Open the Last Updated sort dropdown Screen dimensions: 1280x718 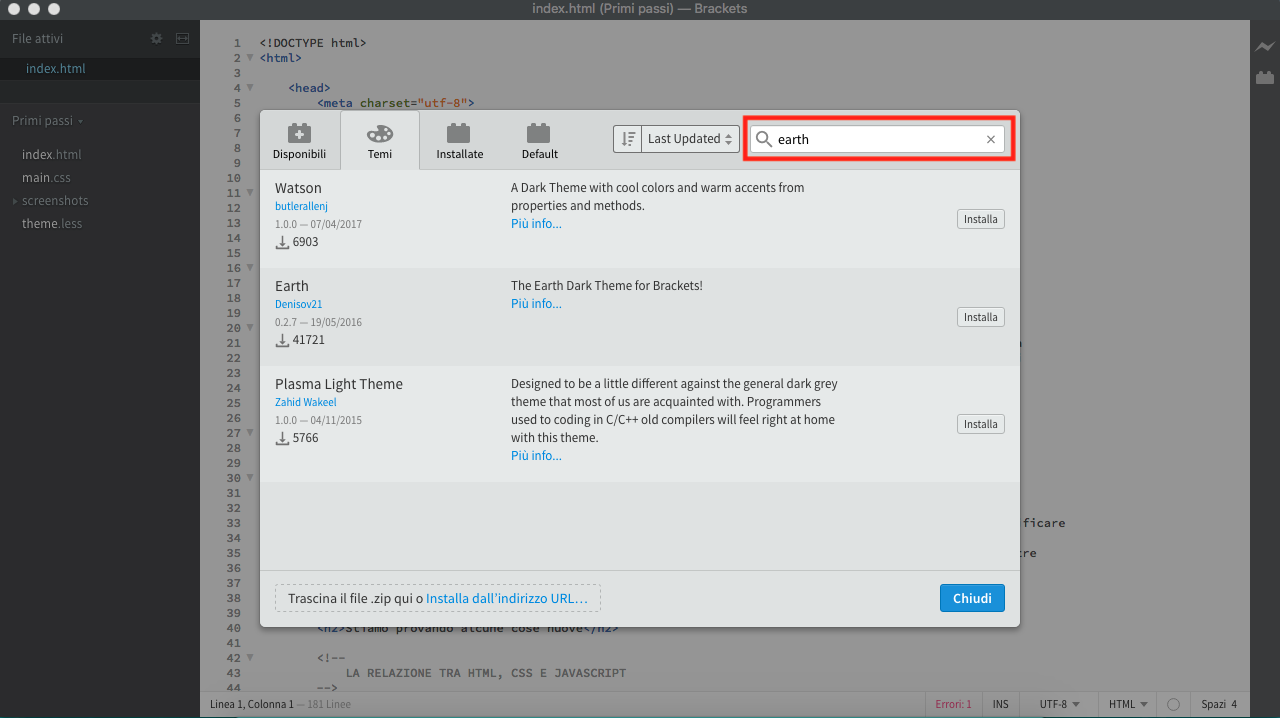(x=690, y=139)
